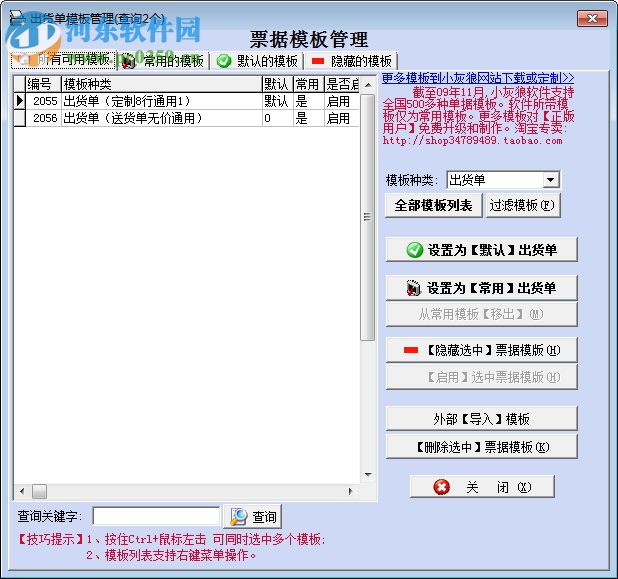The width and height of the screenshot is (618, 579).
Task: Switch to 所有可用模板 tab
Action: click(x=64, y=60)
